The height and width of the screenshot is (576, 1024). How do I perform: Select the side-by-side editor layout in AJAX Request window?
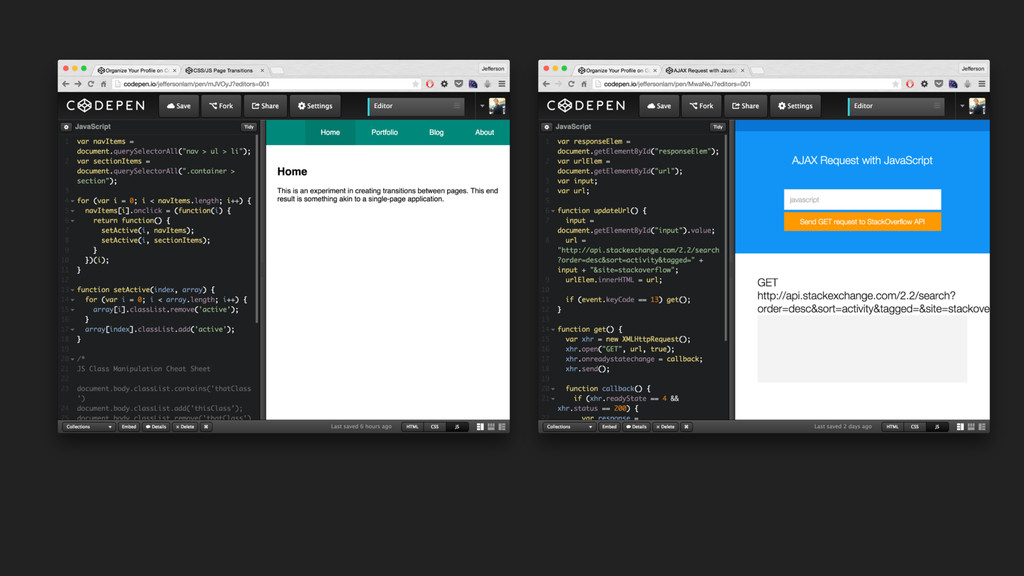tap(960, 426)
